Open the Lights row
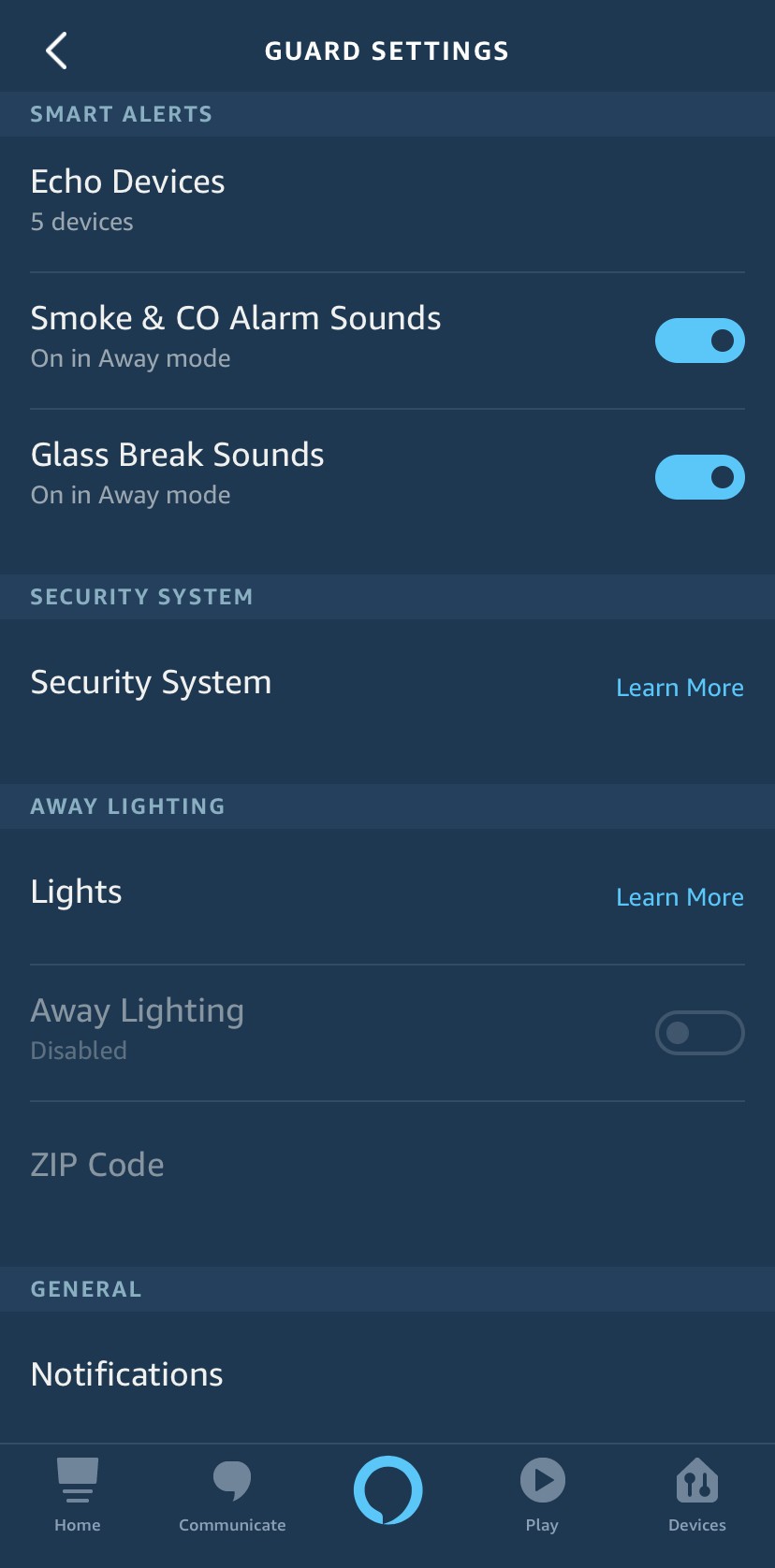Image resolution: width=775 pixels, height=1568 pixels. click(77, 893)
